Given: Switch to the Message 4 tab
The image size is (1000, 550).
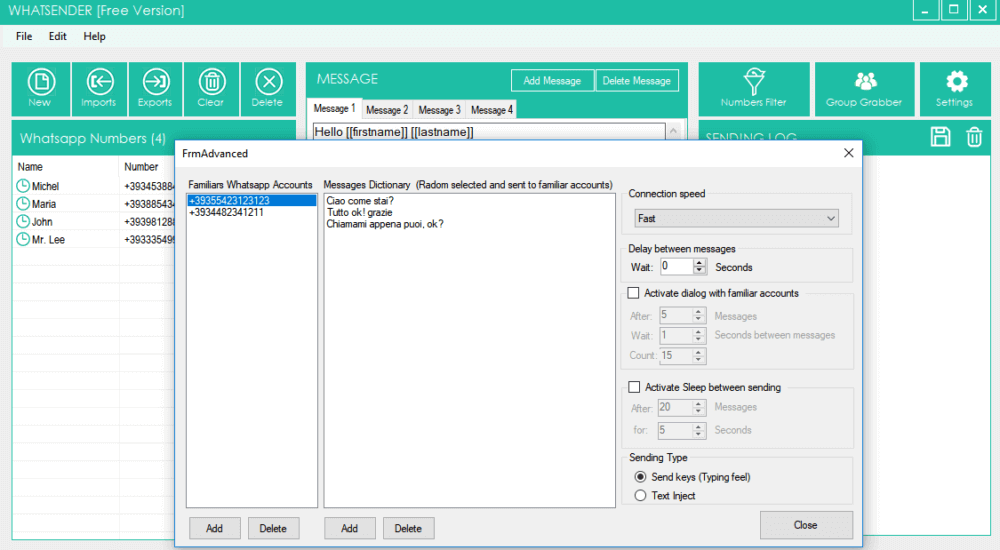Looking at the screenshot, I should click(x=492, y=110).
